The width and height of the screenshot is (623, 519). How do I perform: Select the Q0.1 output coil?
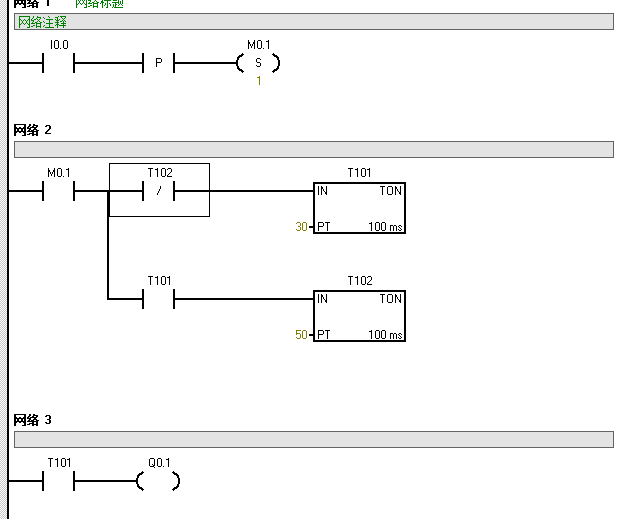pyautogui.click(x=159, y=482)
